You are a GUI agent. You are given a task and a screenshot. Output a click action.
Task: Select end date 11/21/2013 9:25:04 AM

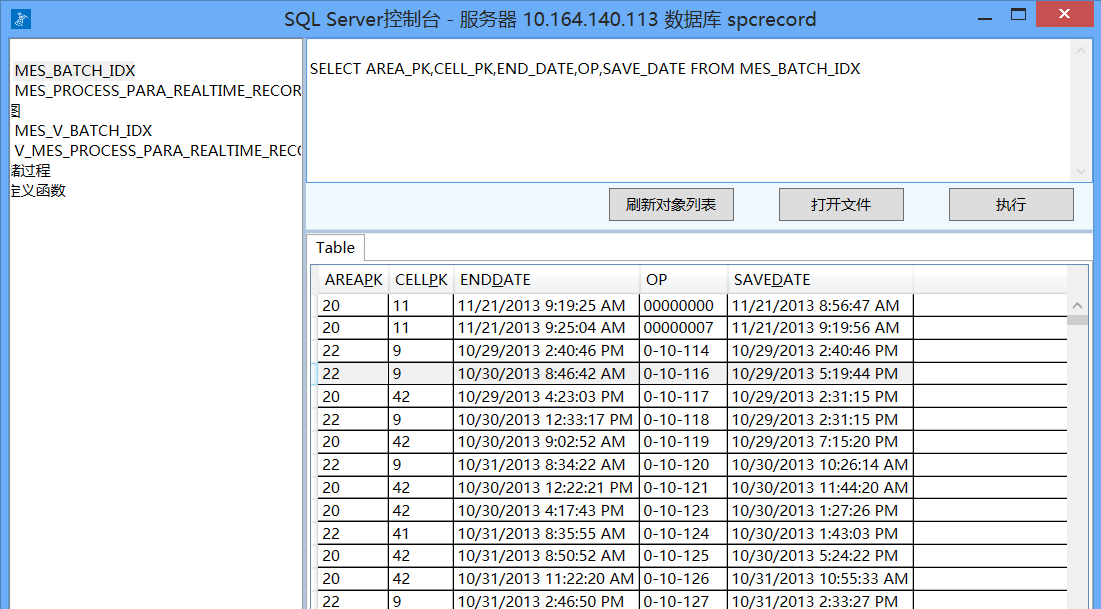pos(546,328)
